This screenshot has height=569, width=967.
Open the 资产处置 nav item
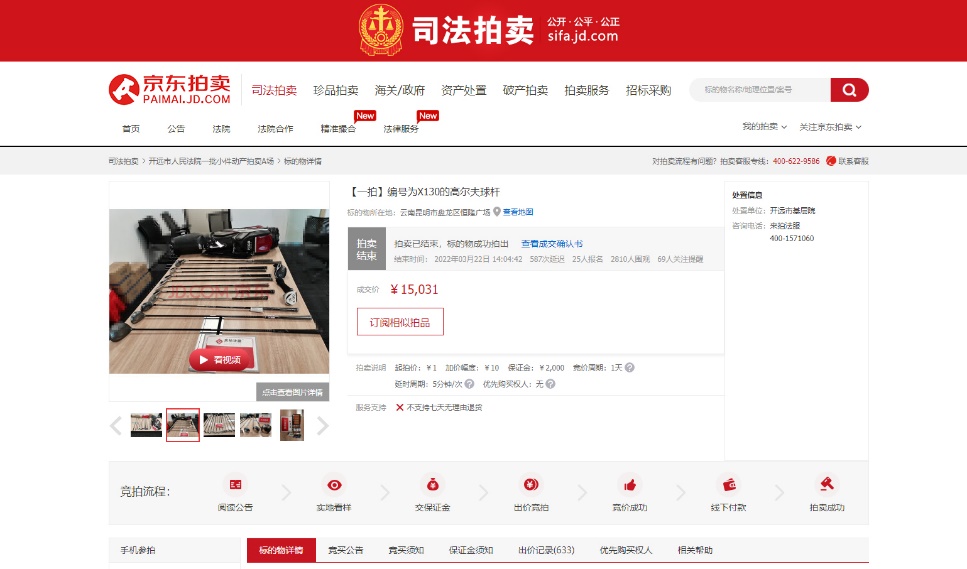click(464, 90)
